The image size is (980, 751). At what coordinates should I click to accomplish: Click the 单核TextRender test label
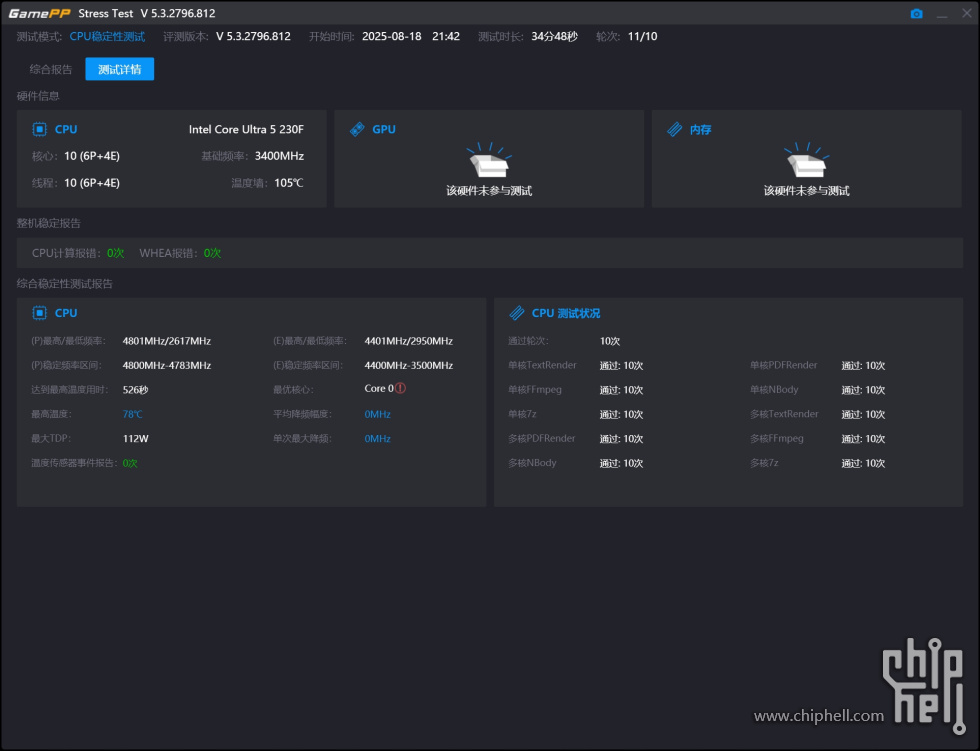click(x=542, y=365)
